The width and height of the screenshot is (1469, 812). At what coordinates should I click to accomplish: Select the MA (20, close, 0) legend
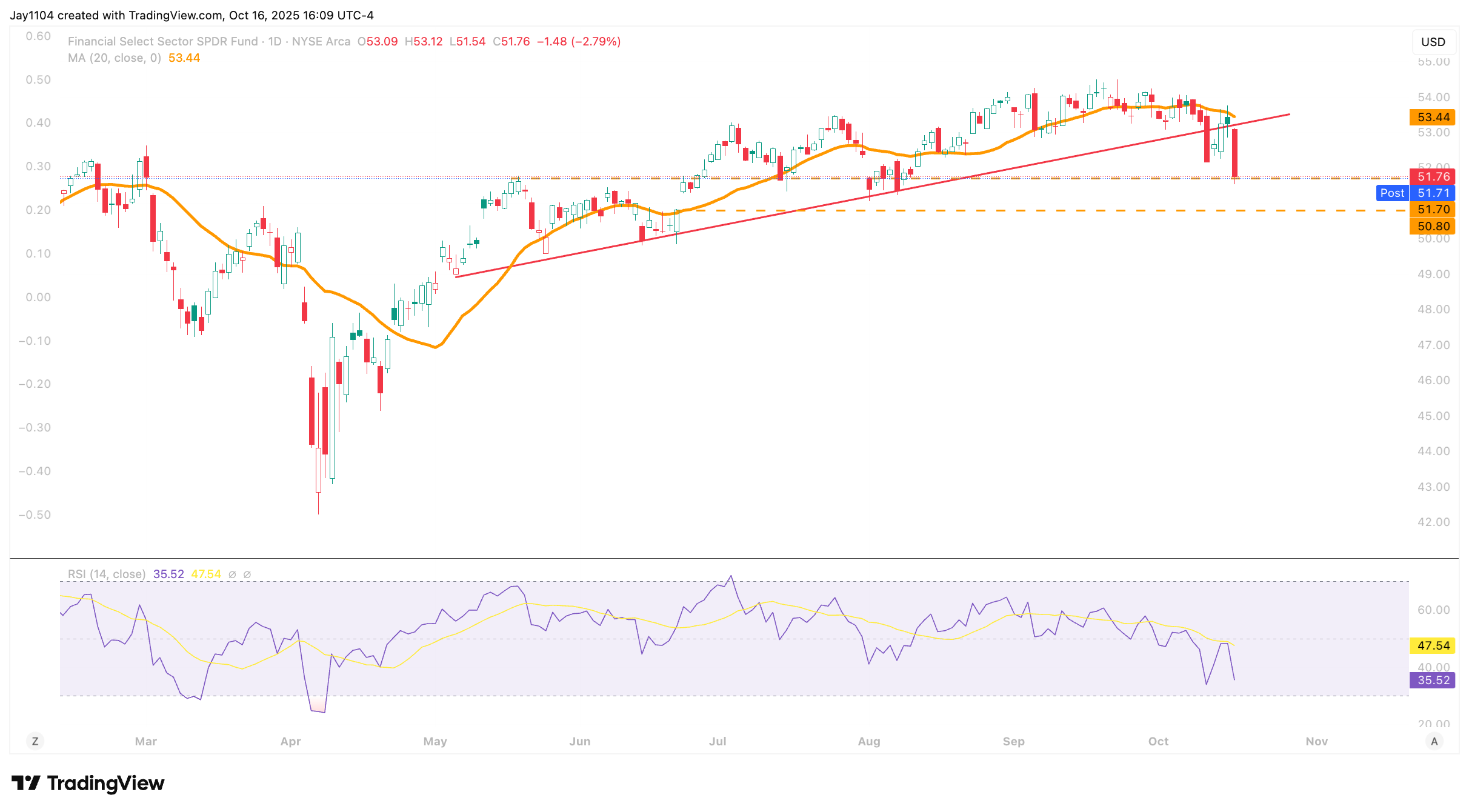tap(115, 58)
